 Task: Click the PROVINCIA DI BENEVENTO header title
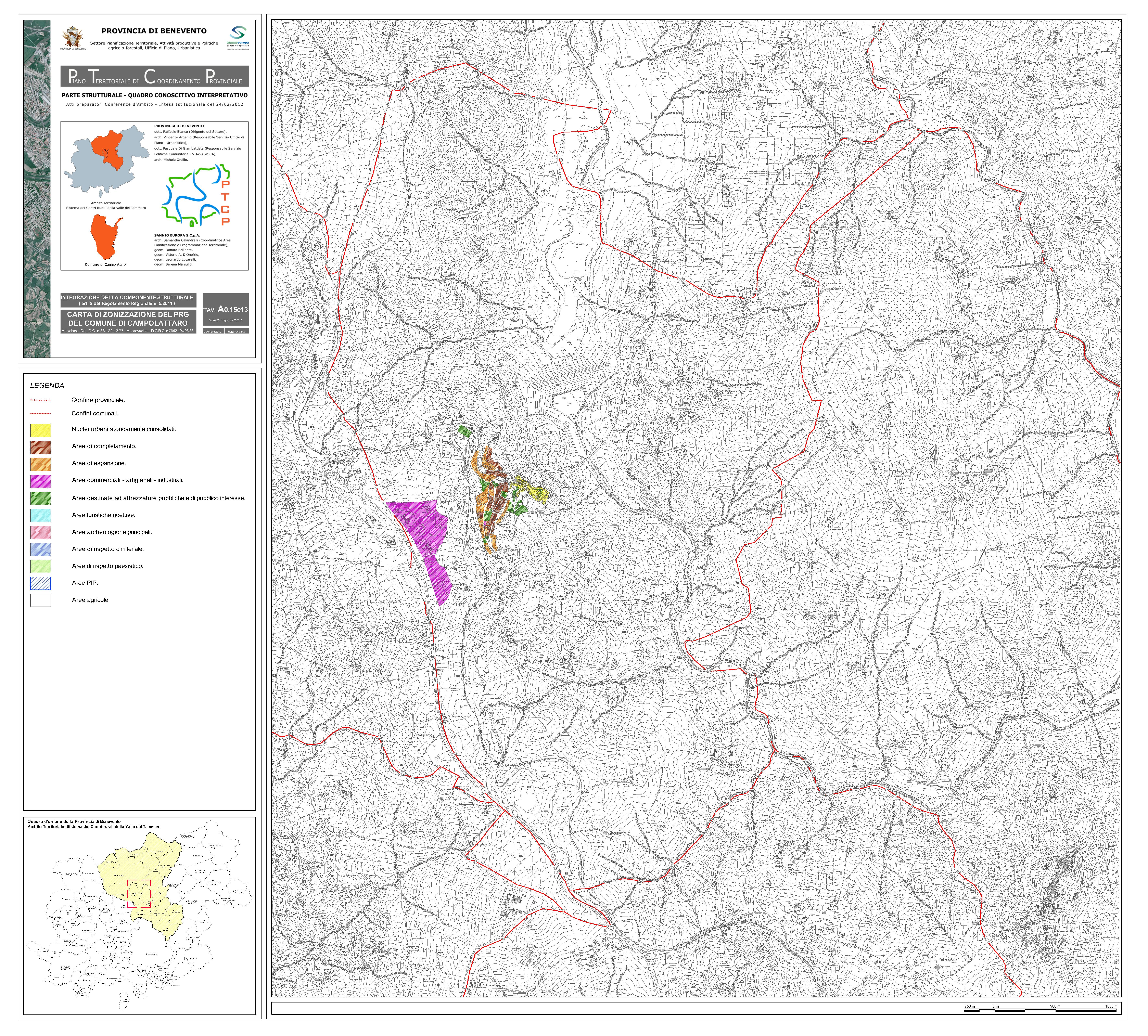[x=154, y=31]
